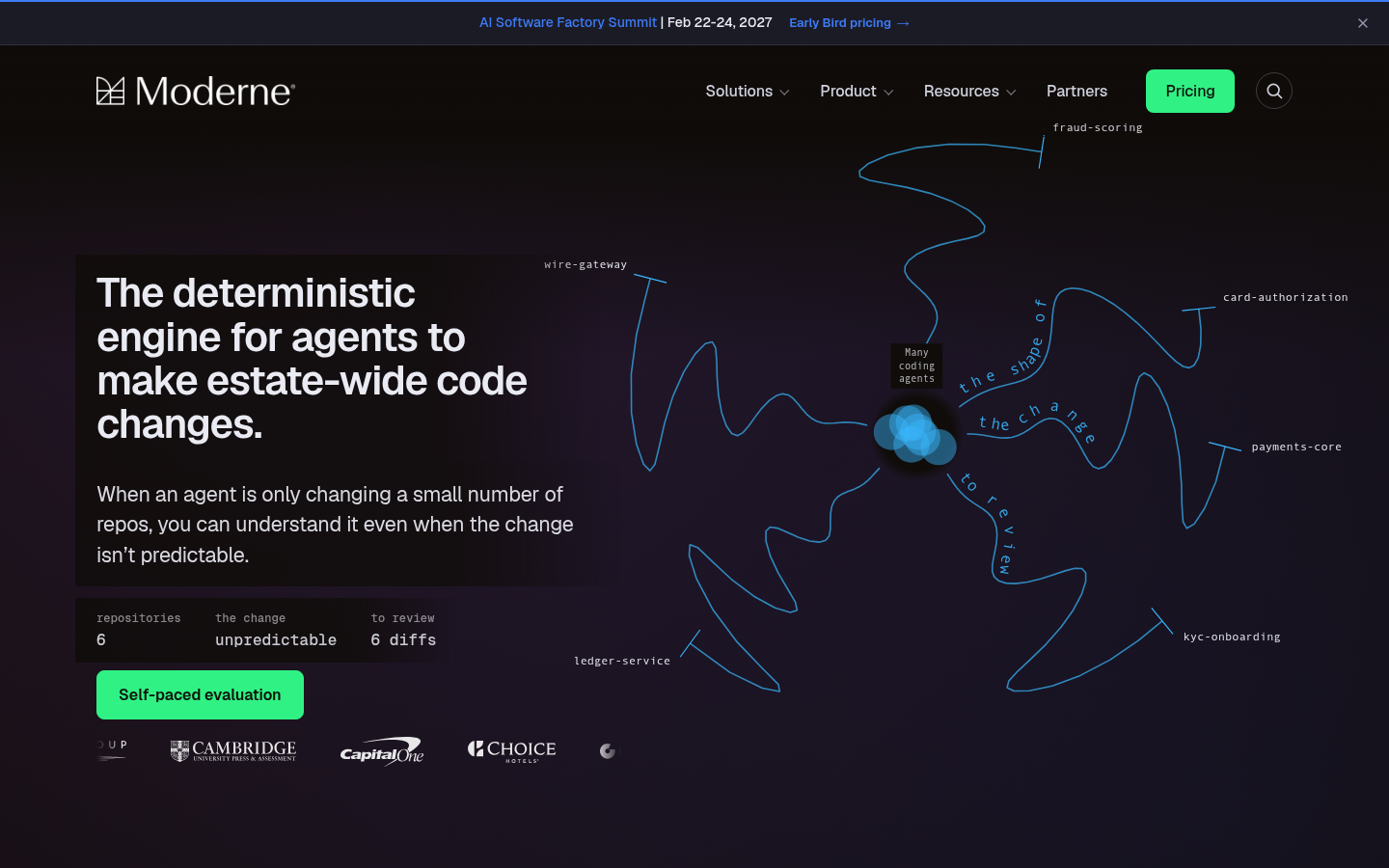Select the kyc-onboarding repository label
This screenshot has width=1389, height=868.
pyautogui.click(x=1232, y=637)
